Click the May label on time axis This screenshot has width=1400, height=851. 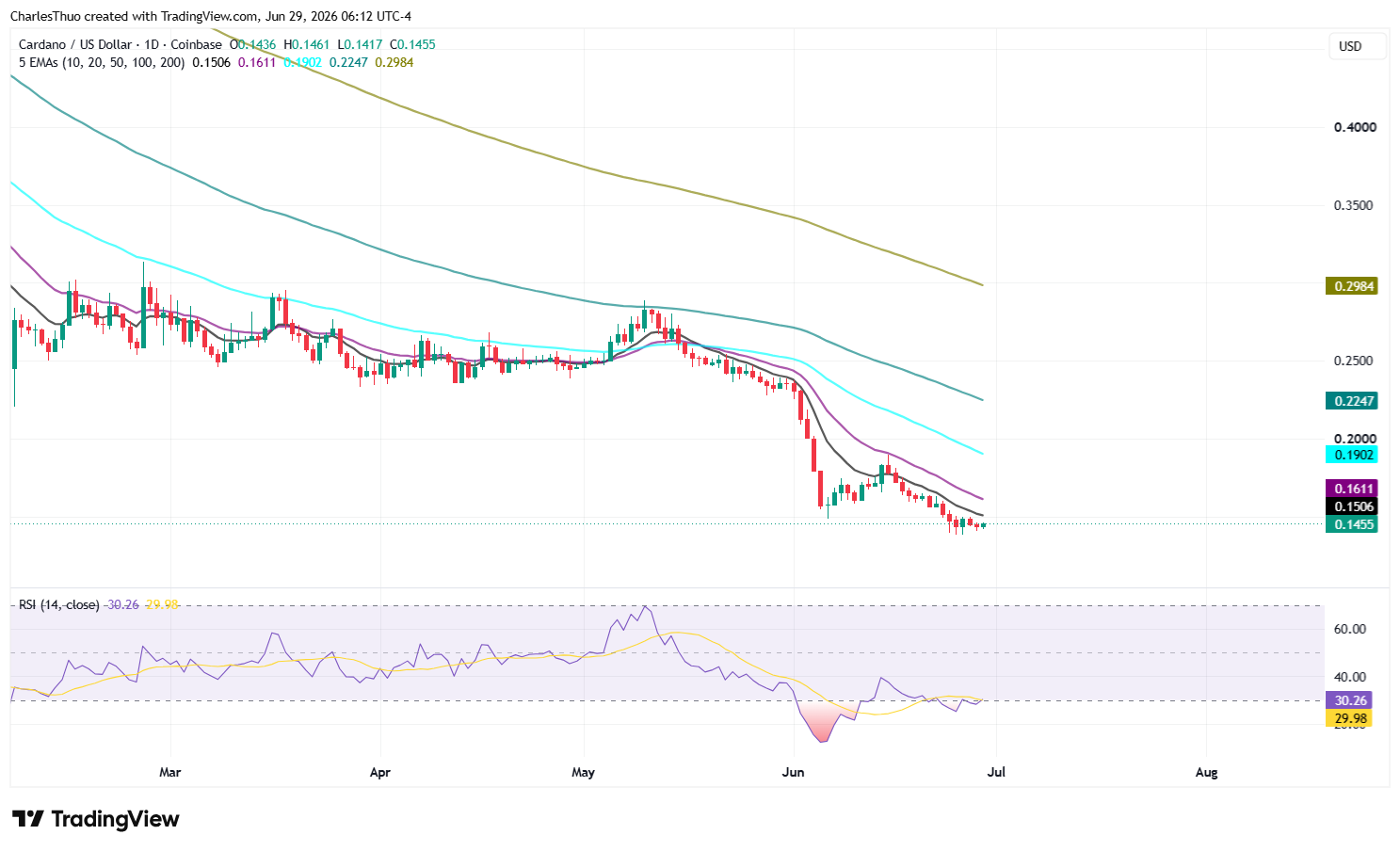[584, 773]
